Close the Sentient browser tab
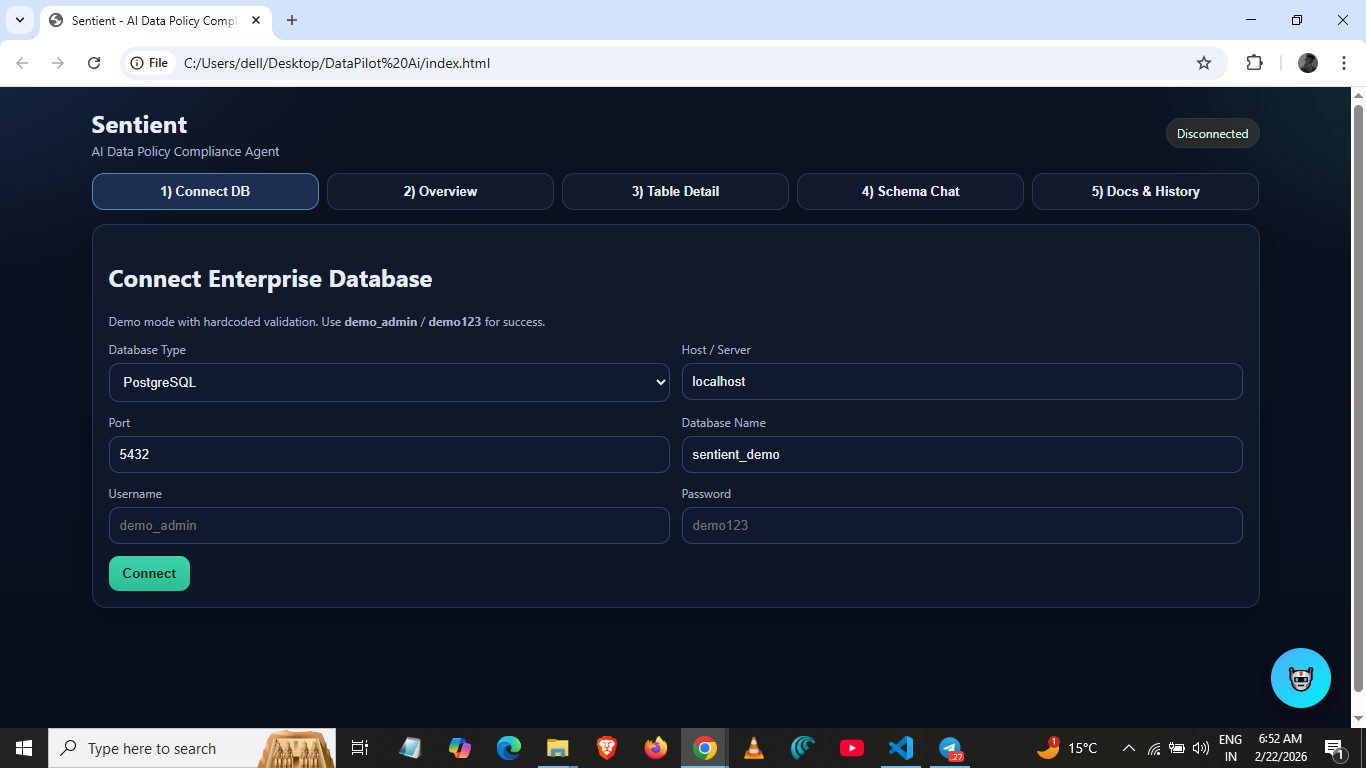 256,20
